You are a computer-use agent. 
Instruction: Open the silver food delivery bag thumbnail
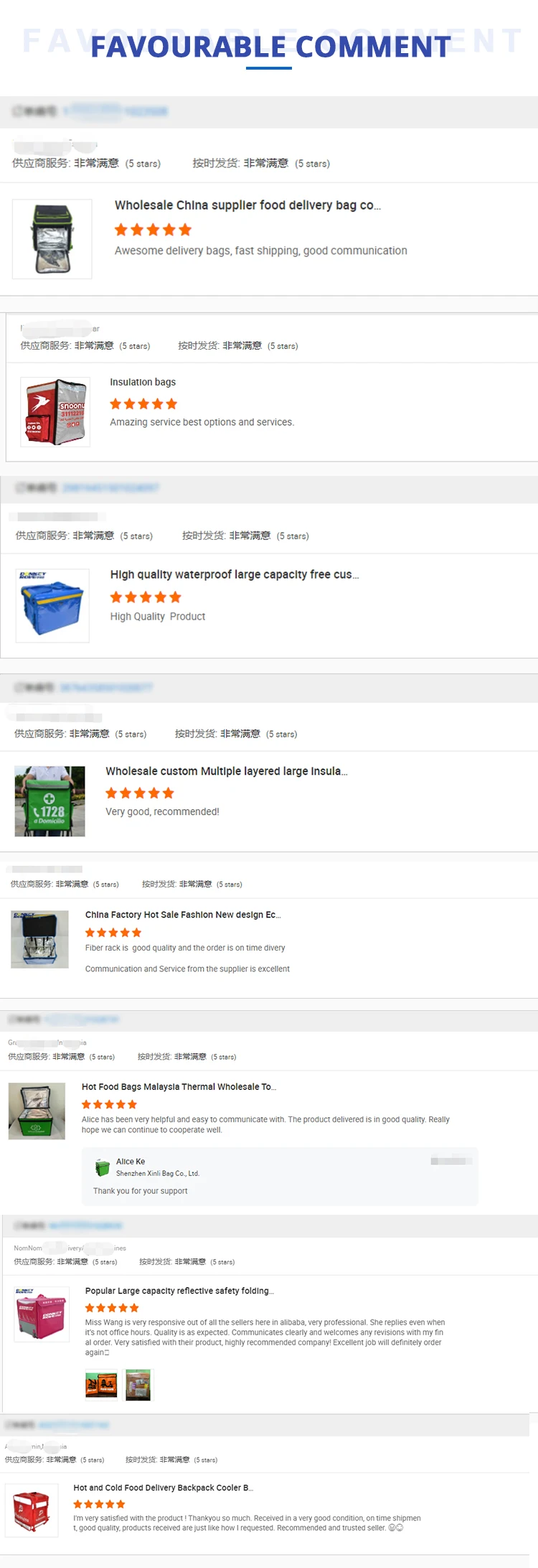[x=52, y=239]
